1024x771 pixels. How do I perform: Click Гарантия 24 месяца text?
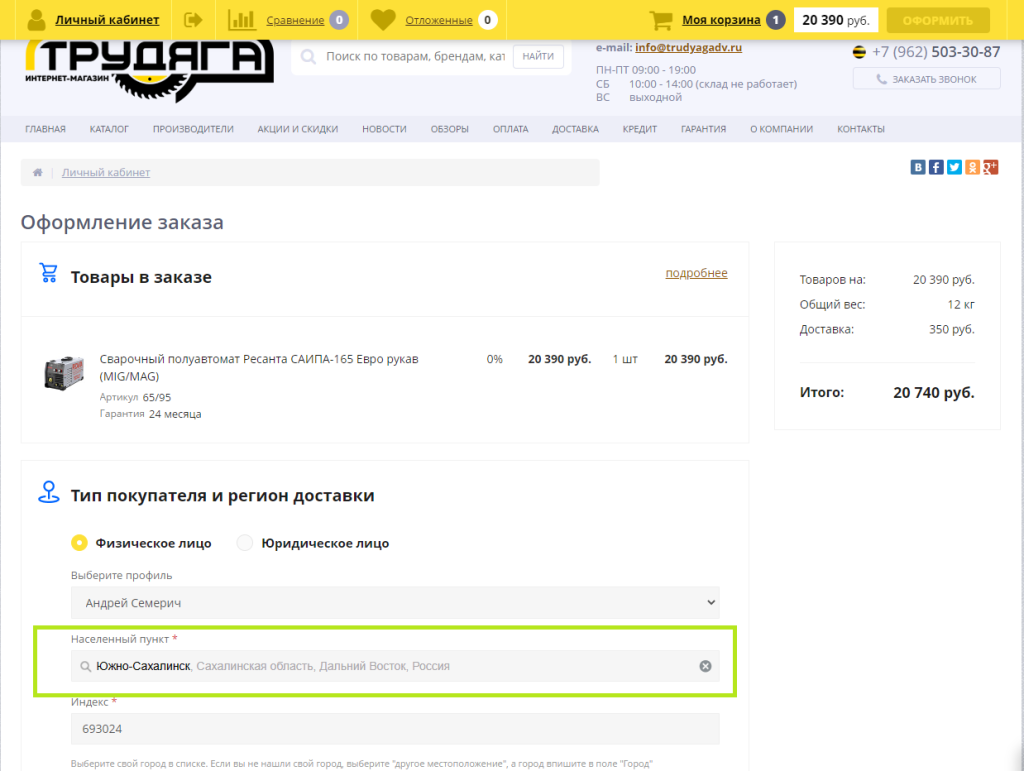click(150, 414)
